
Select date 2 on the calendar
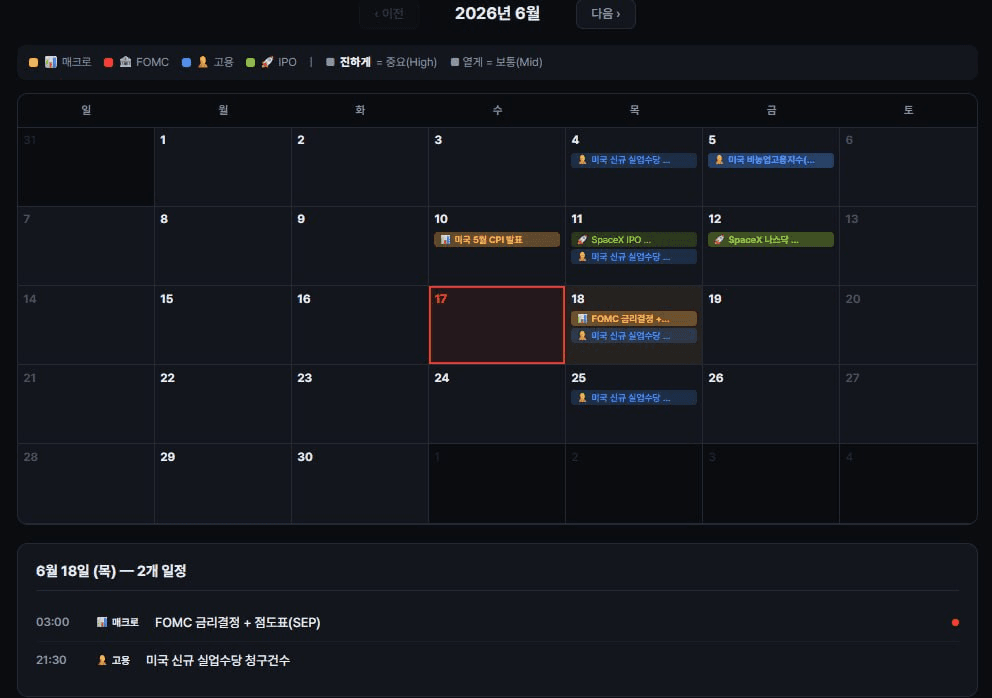[x=359, y=167]
